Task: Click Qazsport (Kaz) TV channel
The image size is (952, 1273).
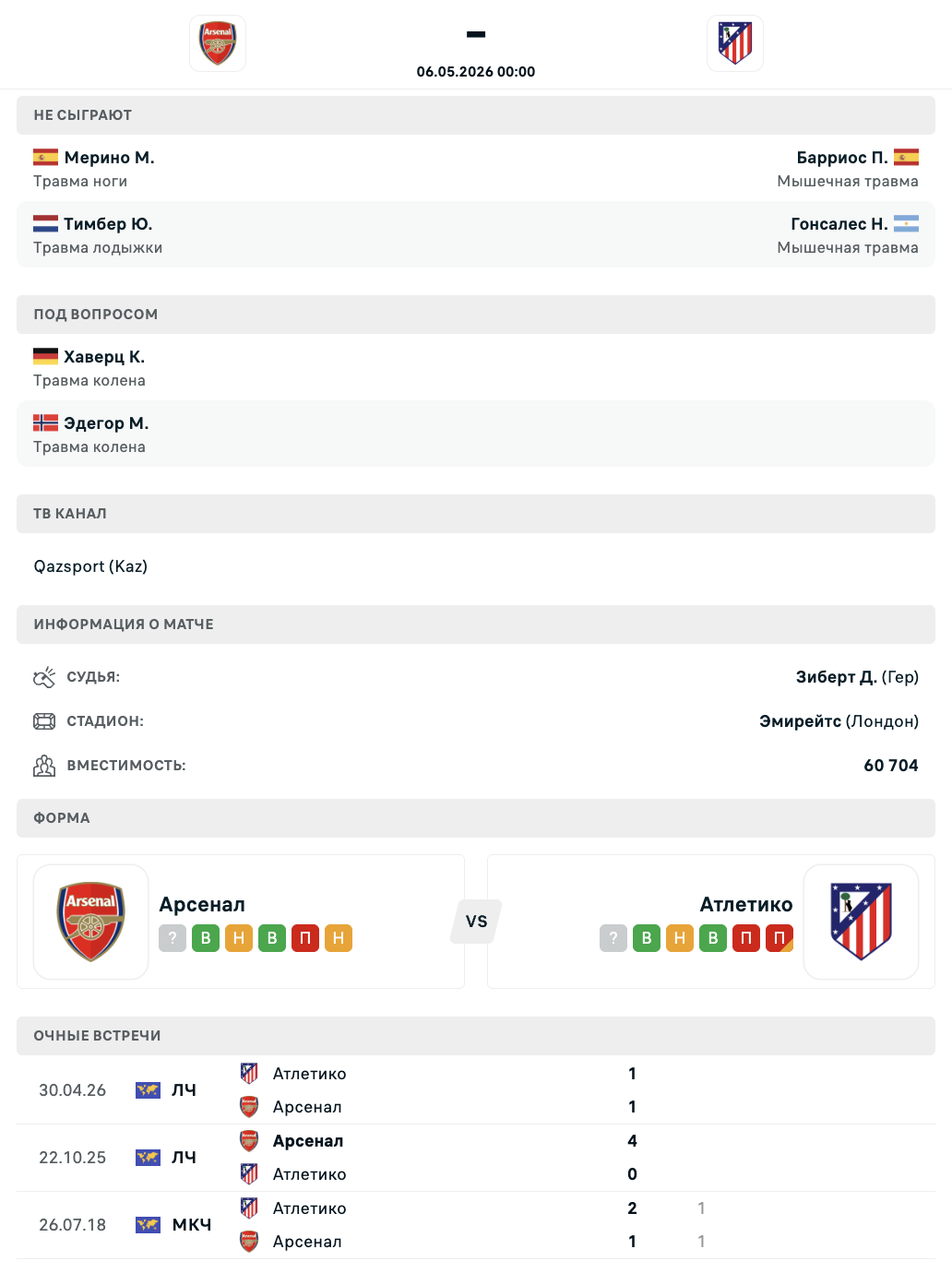Action: coord(90,566)
